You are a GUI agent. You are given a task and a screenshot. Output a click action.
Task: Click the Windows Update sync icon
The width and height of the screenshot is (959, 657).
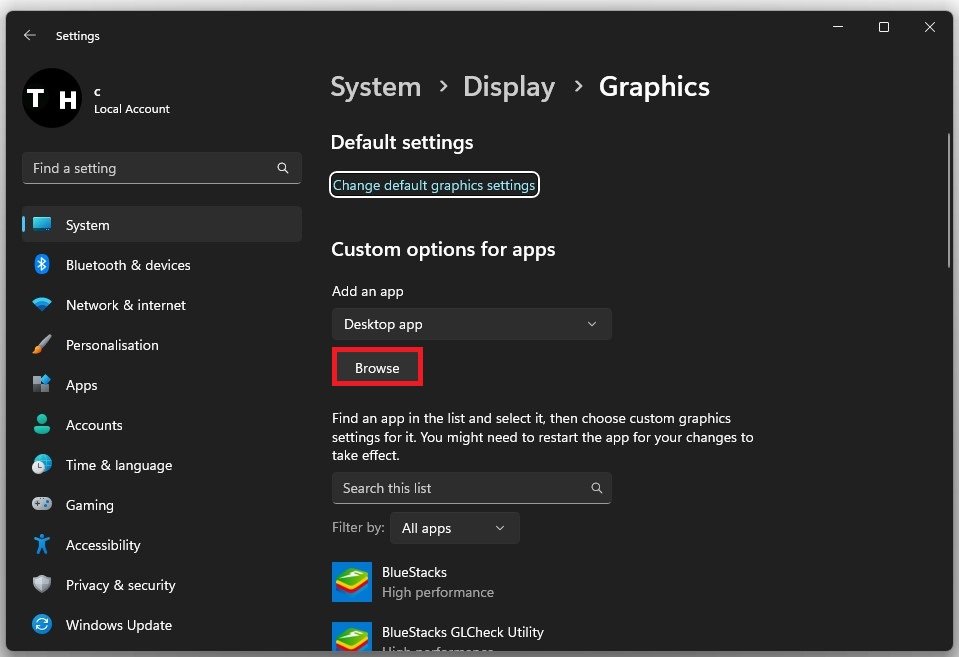coord(42,625)
